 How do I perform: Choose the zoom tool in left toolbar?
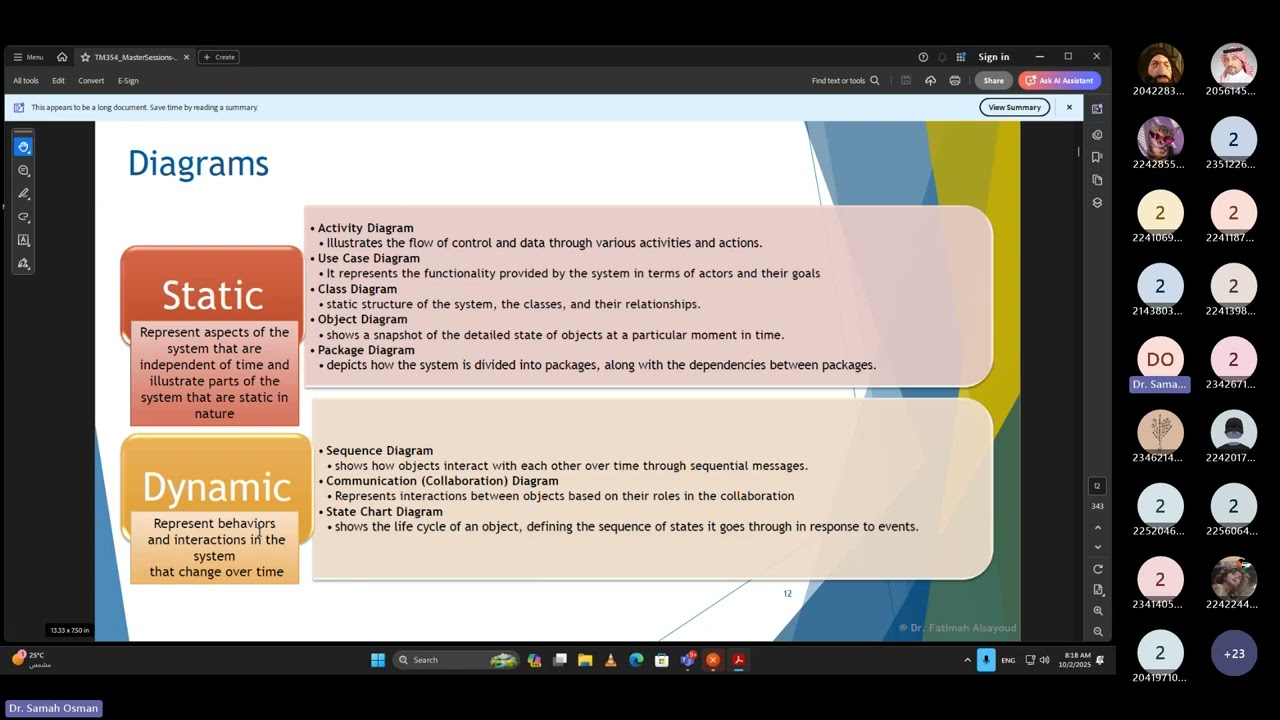coord(23,170)
